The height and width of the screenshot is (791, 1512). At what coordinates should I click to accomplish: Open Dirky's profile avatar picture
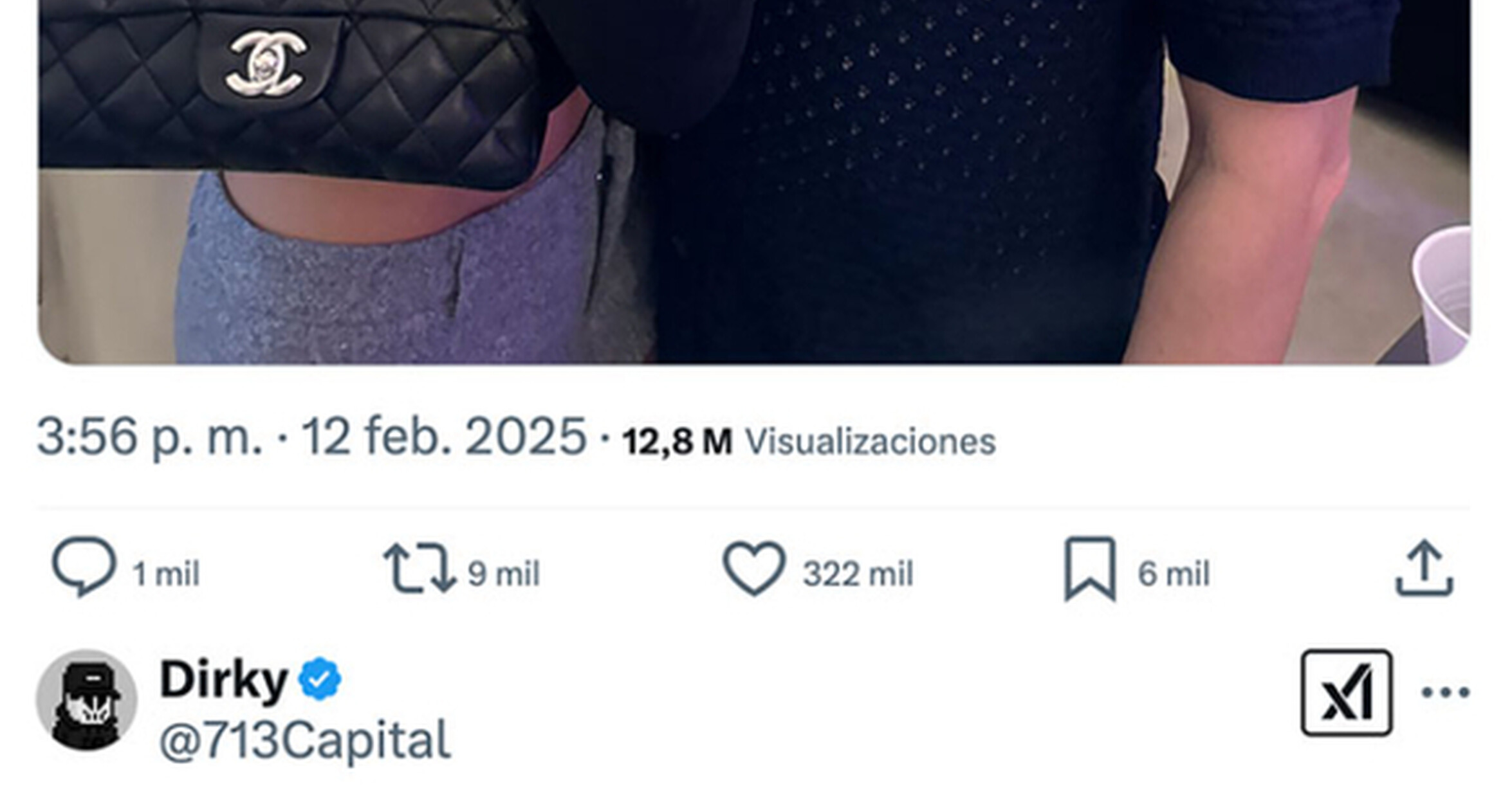[x=86, y=700]
